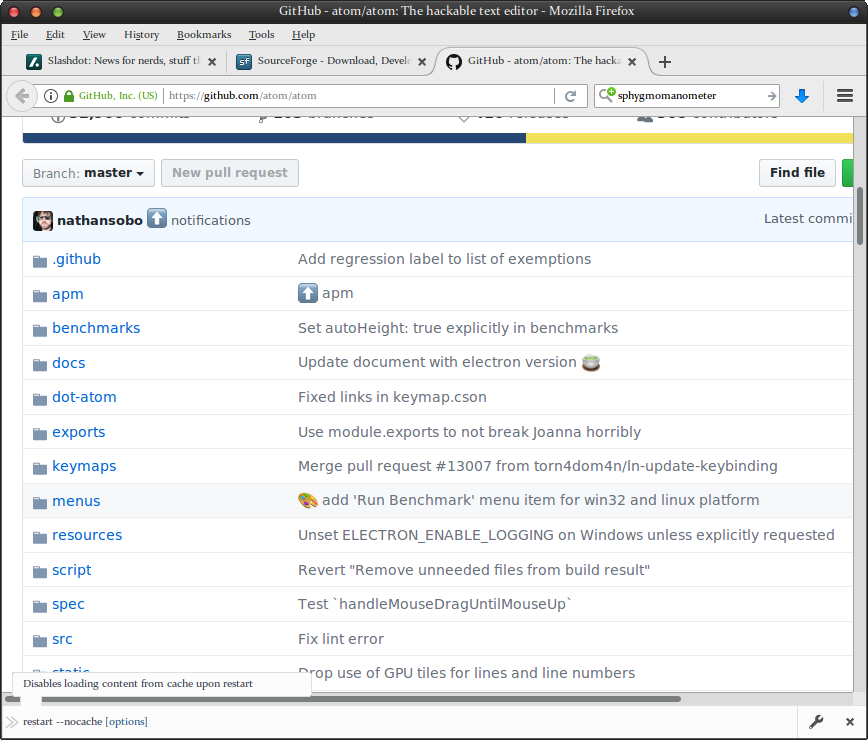
Task: Reload the page with refresh icon
Action: click(x=570, y=96)
